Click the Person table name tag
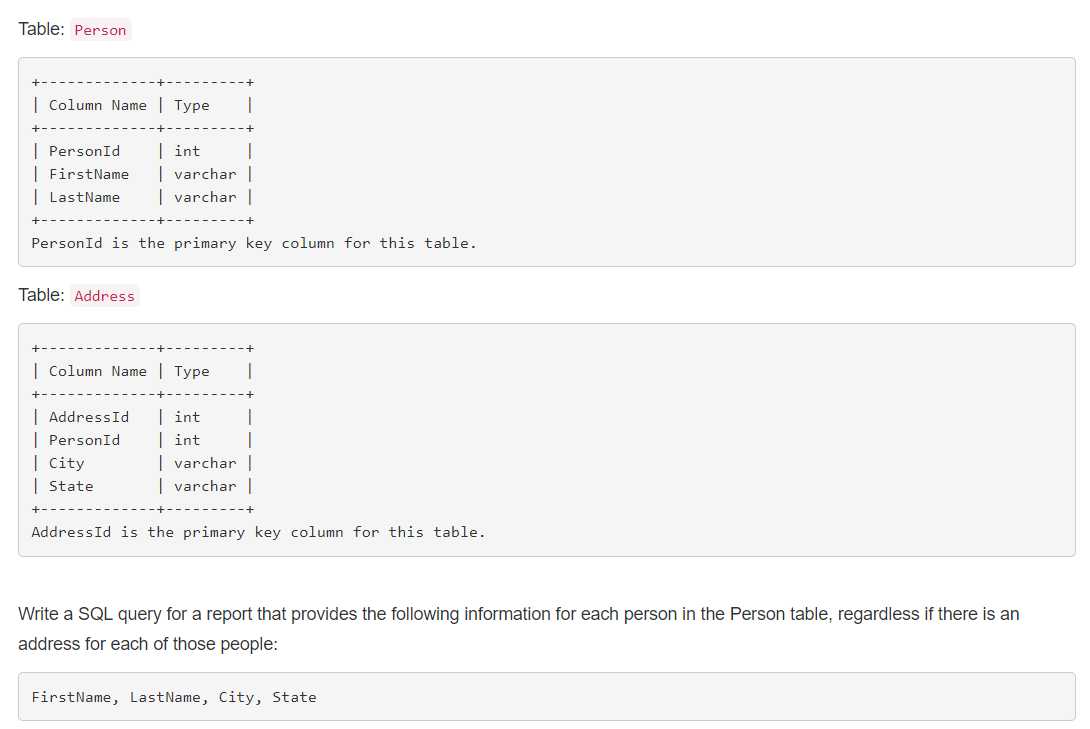 click(x=100, y=30)
